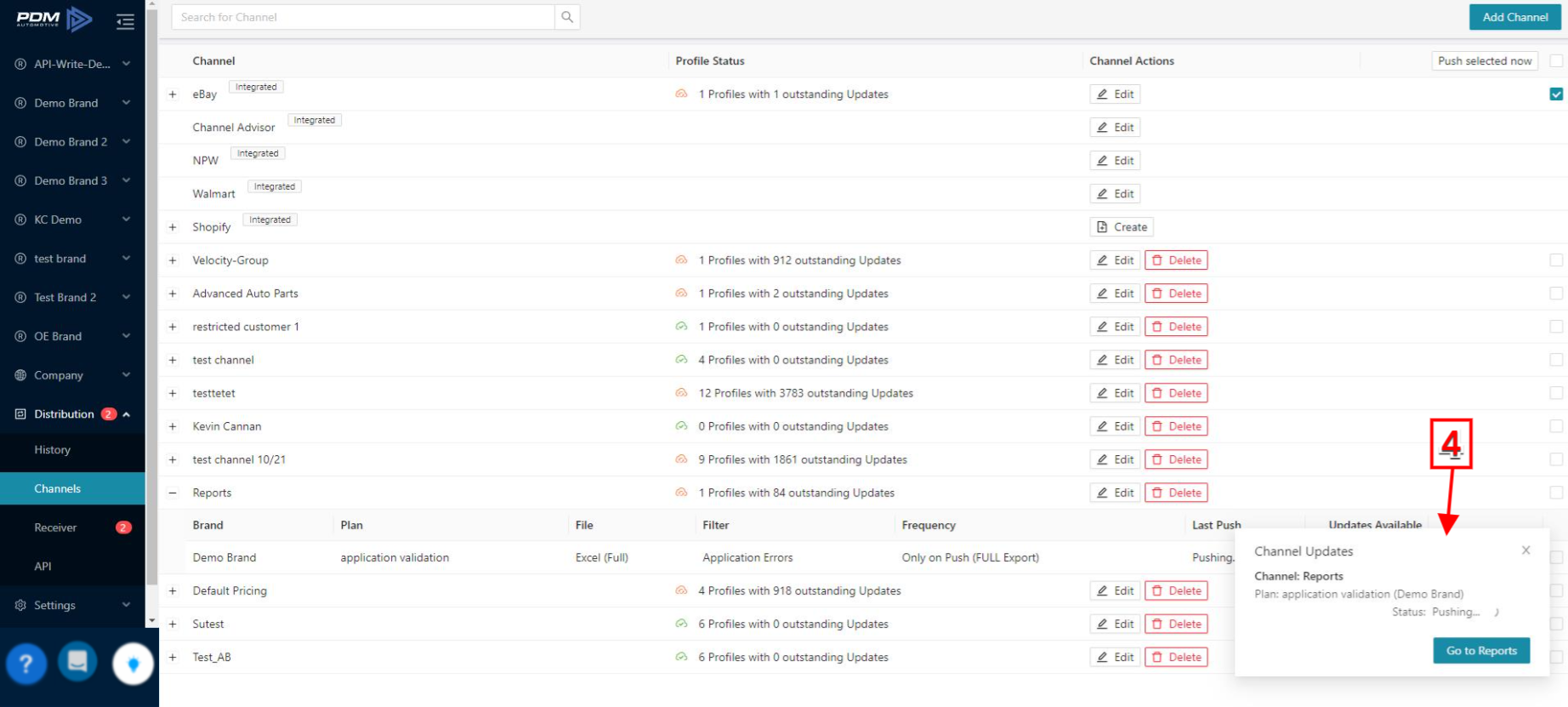Open the blue help question mark icon
The height and width of the screenshot is (707, 1568).
click(x=26, y=664)
